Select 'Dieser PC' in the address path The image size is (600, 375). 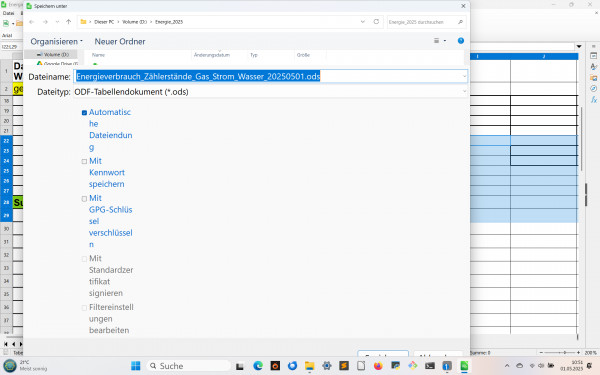point(104,22)
